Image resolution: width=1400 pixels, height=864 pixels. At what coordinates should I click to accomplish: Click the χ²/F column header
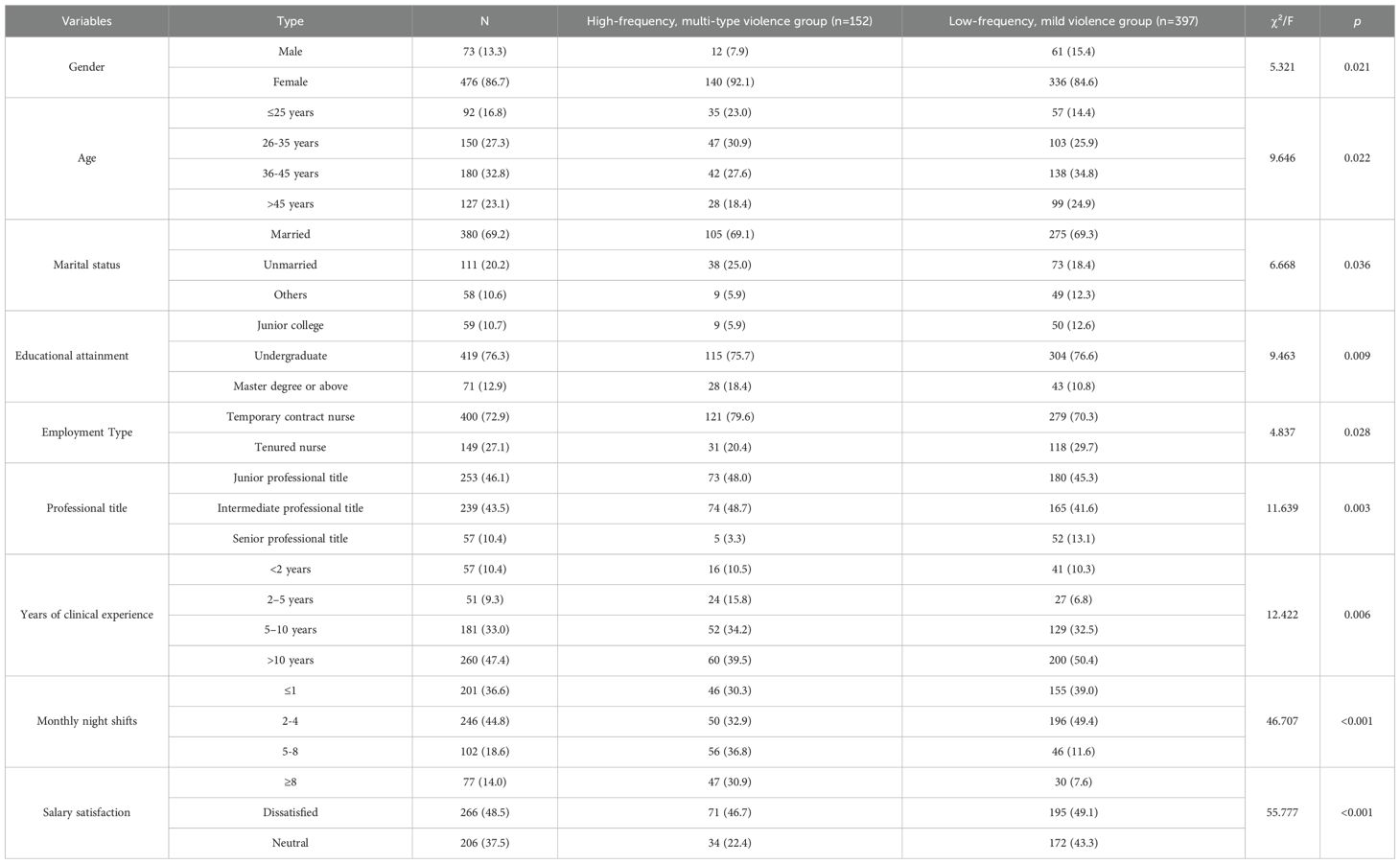click(x=1281, y=21)
